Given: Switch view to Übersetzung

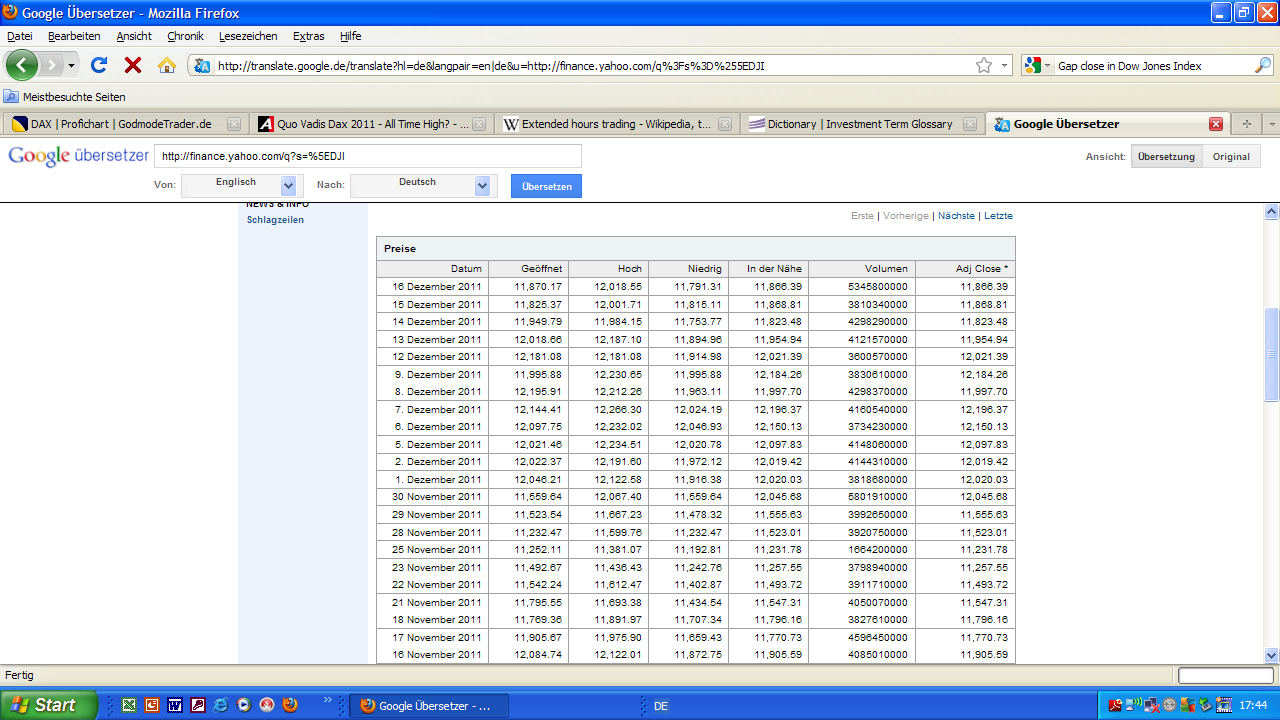Looking at the screenshot, I should (1166, 157).
